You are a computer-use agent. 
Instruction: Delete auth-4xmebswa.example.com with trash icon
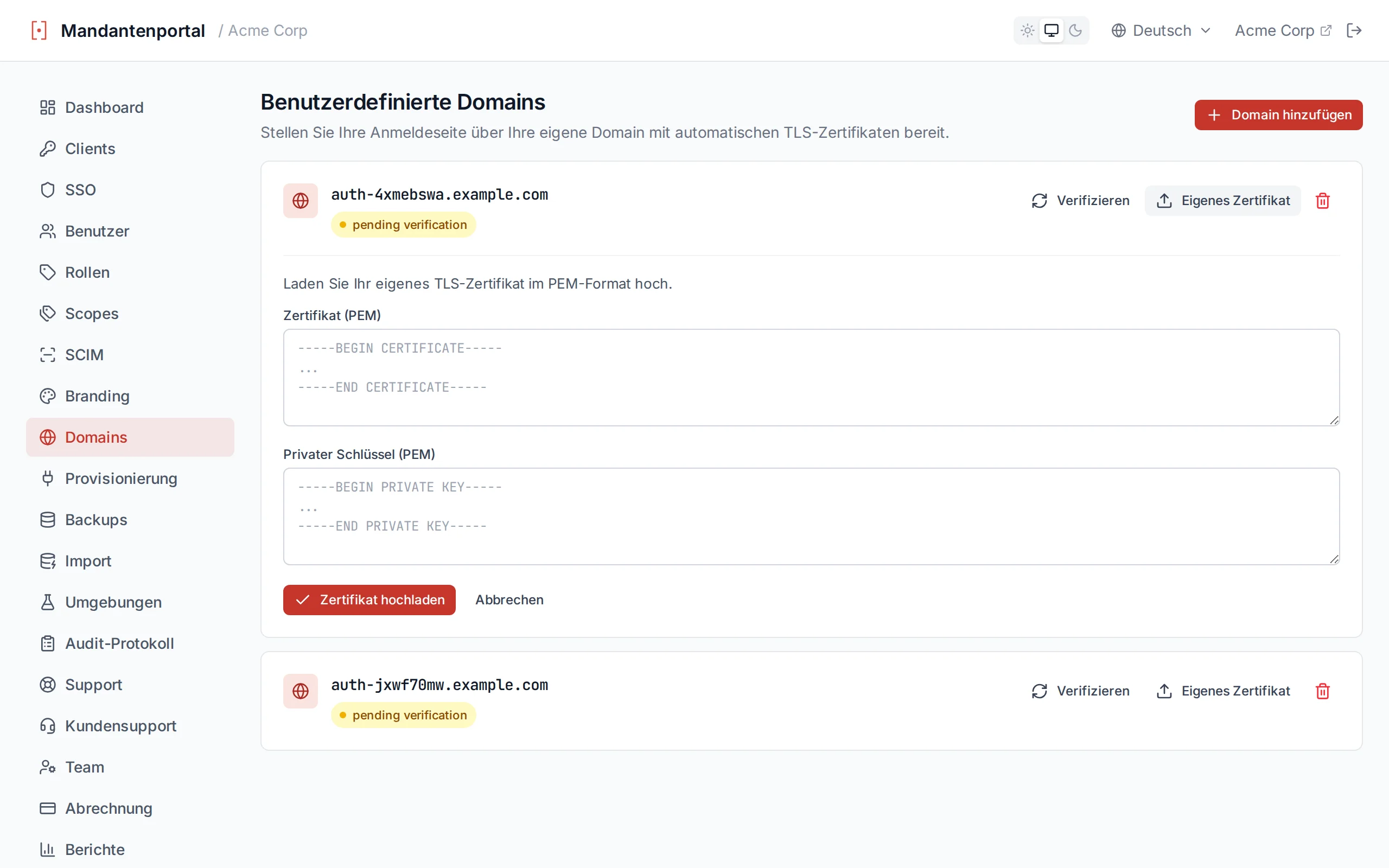(x=1322, y=201)
